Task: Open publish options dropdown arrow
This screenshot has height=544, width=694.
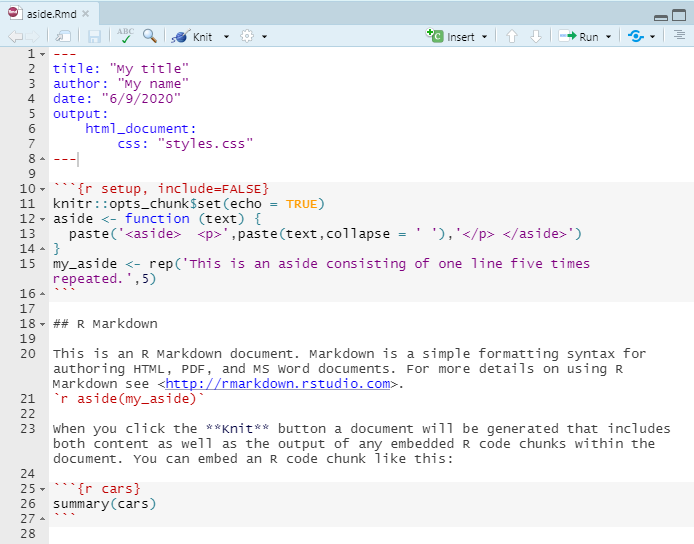Action: pos(652,37)
